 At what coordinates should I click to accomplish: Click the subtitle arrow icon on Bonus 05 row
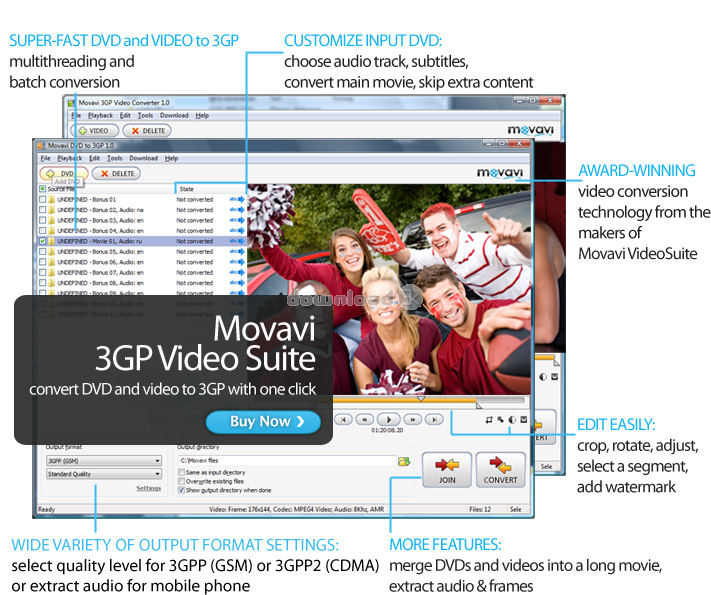[x=237, y=251]
